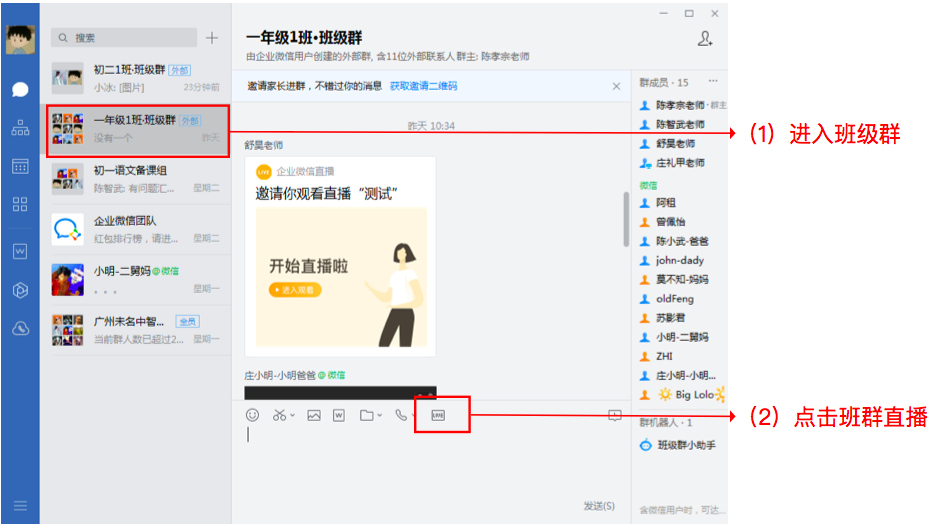
Task: Open the hamburger menu at sidebar bottom
Action: click(20, 506)
